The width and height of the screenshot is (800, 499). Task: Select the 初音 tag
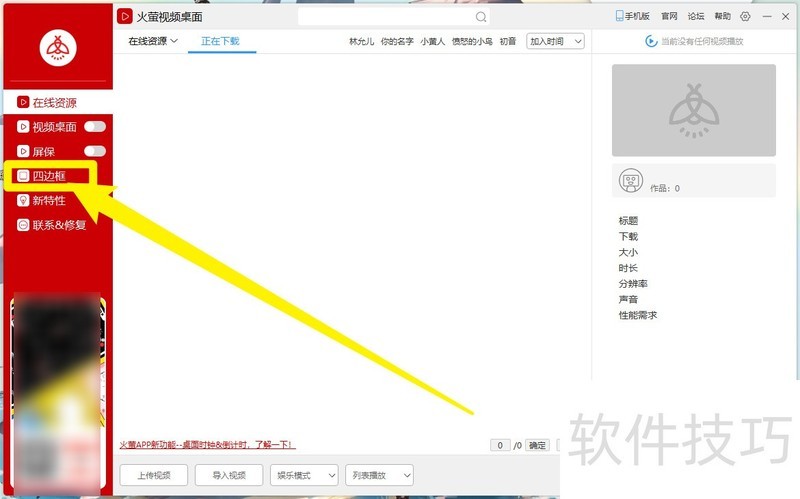(508, 41)
